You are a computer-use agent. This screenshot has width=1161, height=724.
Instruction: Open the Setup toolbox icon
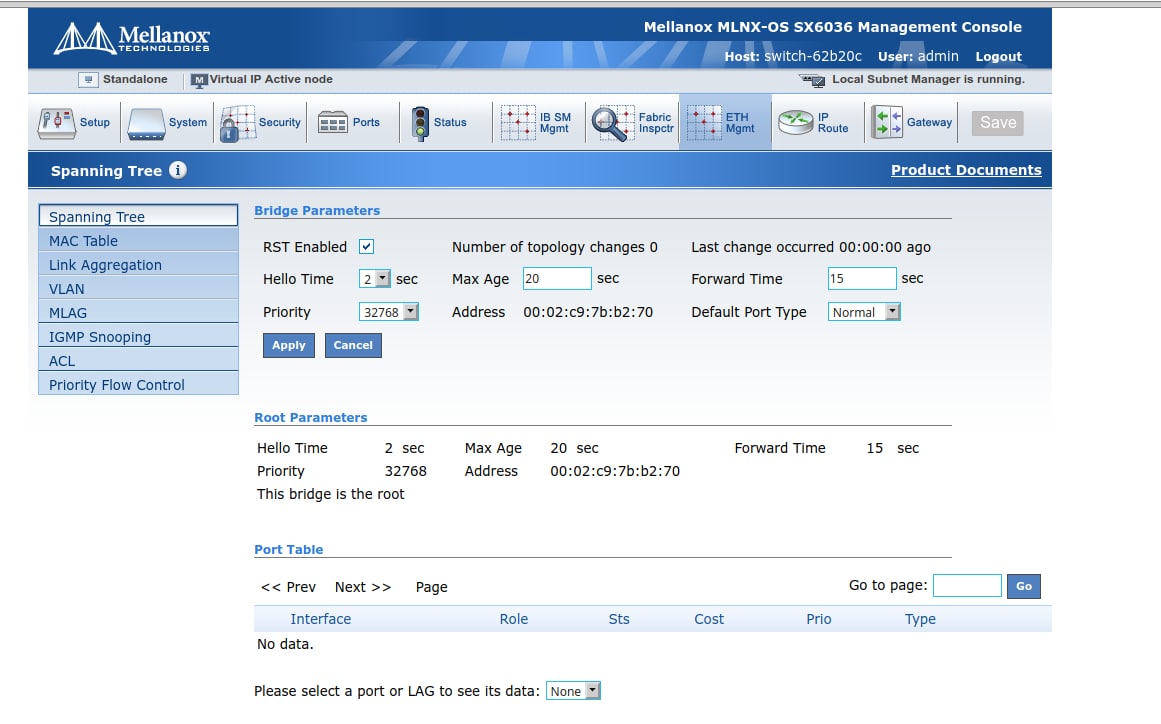point(56,123)
